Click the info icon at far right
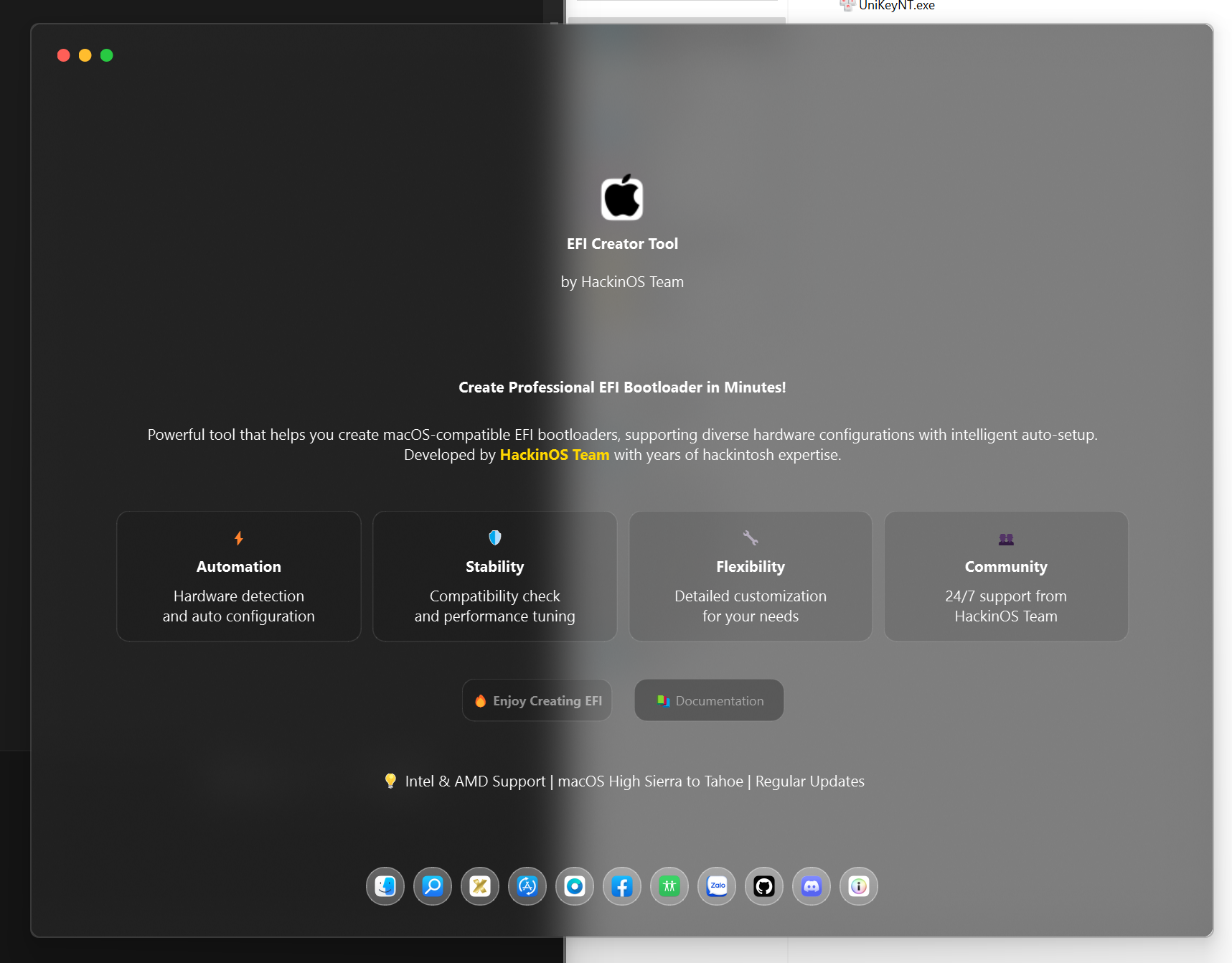This screenshot has height=963, width=1232. coord(859,886)
